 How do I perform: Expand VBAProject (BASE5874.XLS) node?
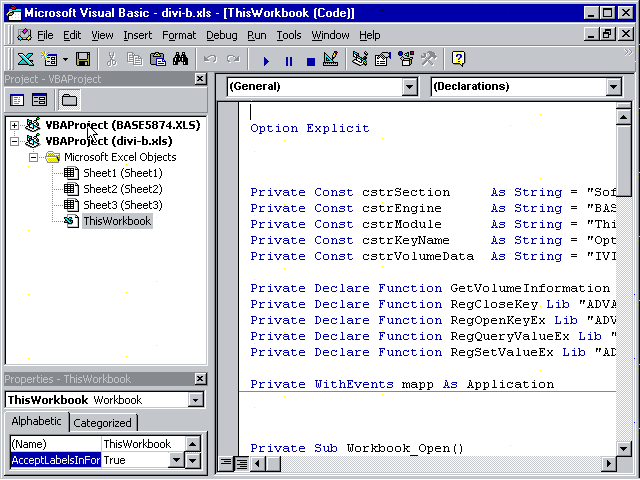(x=14, y=125)
